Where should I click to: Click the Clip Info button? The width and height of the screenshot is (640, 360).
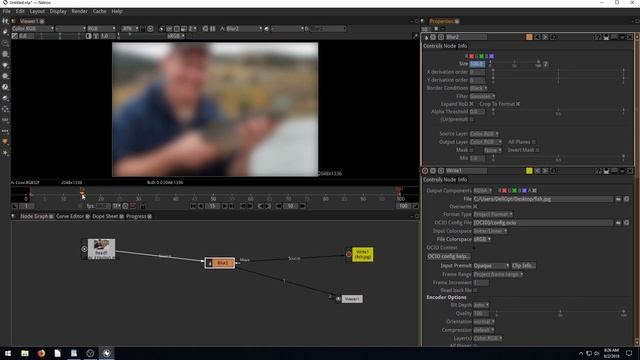524,266
